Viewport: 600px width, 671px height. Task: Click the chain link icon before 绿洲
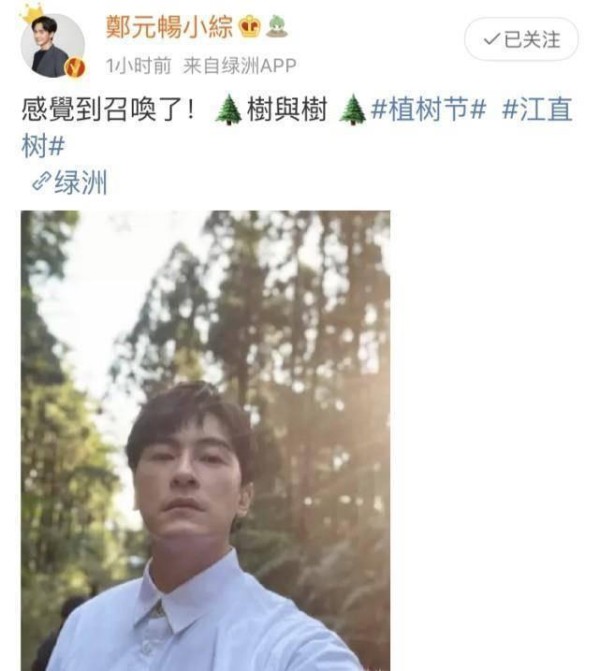pyautogui.click(x=42, y=181)
